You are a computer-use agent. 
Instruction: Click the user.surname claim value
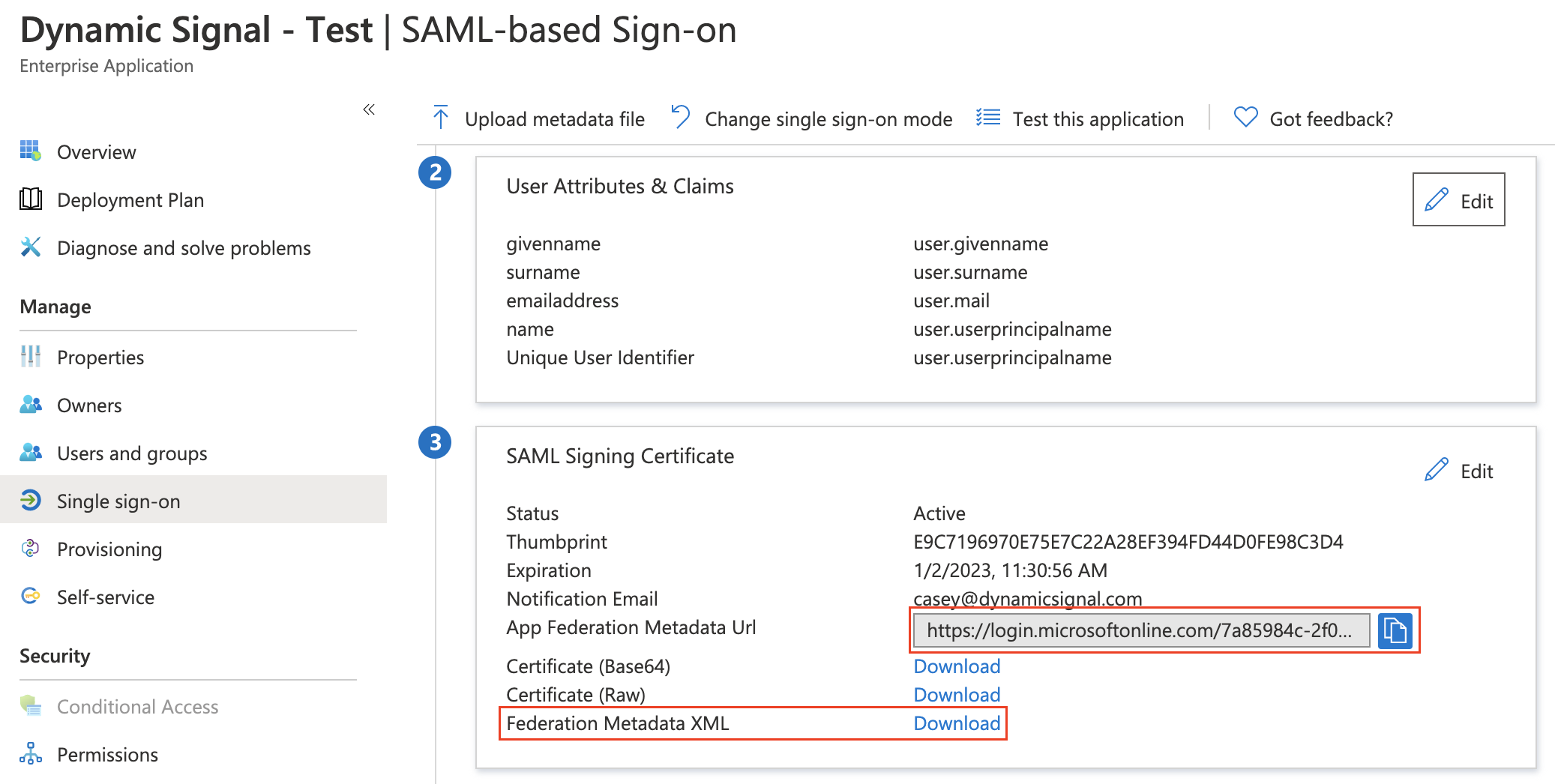click(970, 272)
